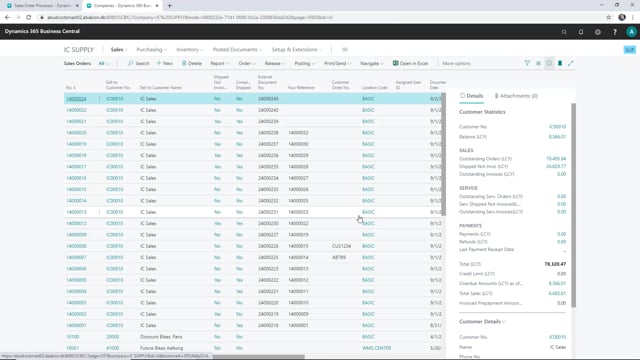Go forward in the browser

(x=18, y=17)
